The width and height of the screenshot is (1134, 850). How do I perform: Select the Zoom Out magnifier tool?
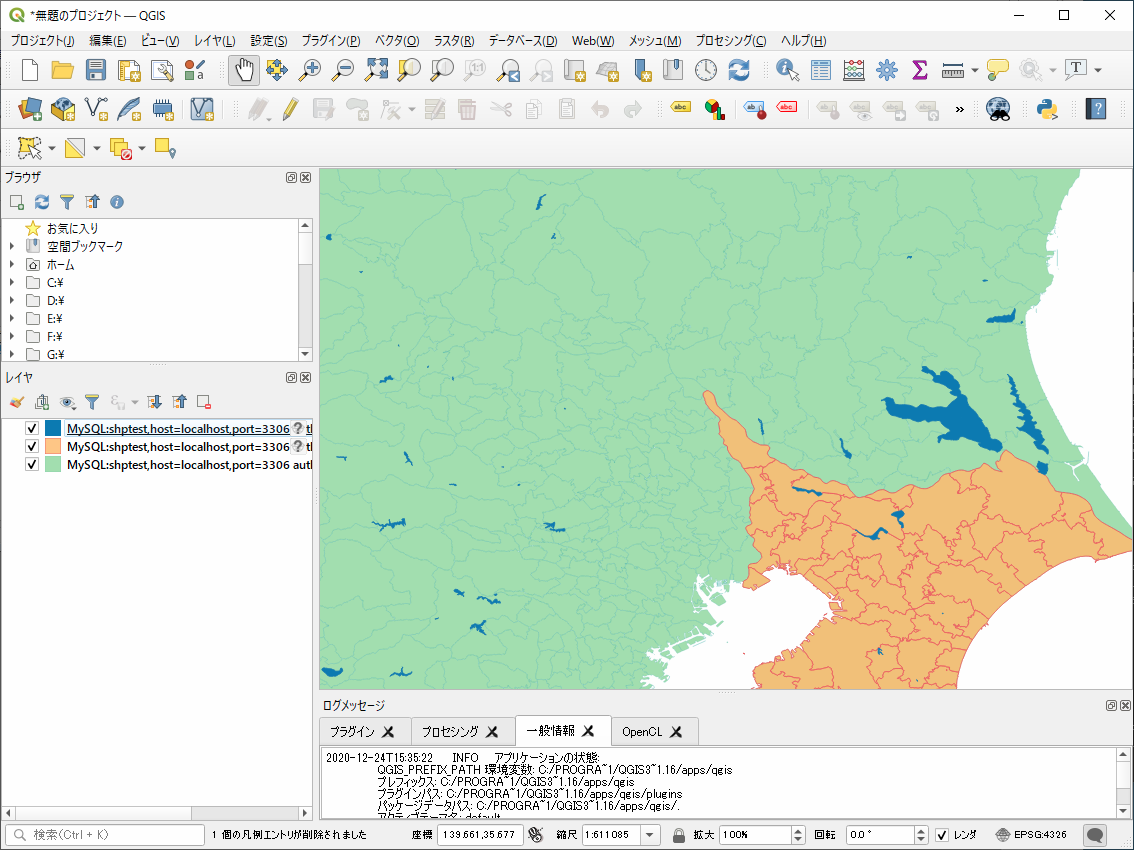point(343,70)
